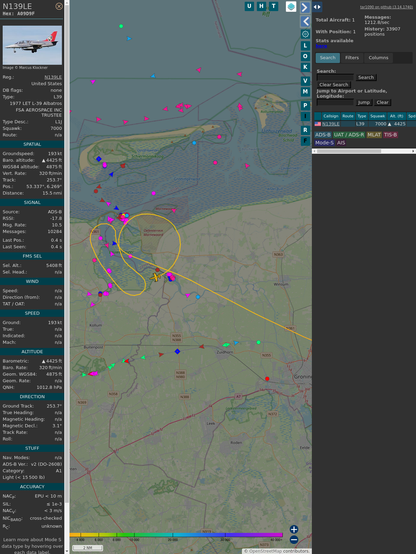Toggle the MLAT source tag
This screenshot has height=554, width=416.
click(x=374, y=135)
